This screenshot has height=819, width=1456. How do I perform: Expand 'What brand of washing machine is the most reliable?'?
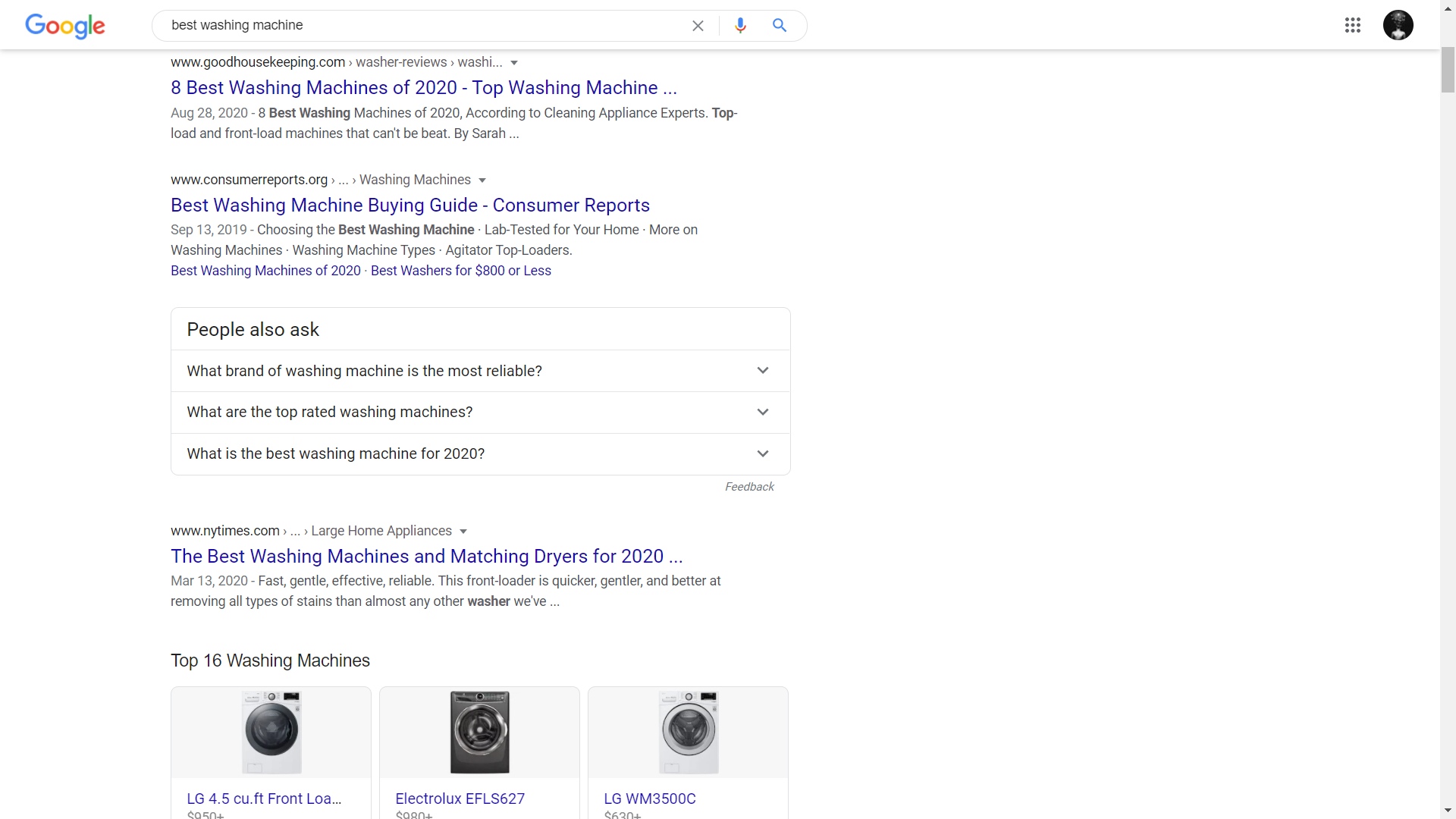click(x=481, y=371)
